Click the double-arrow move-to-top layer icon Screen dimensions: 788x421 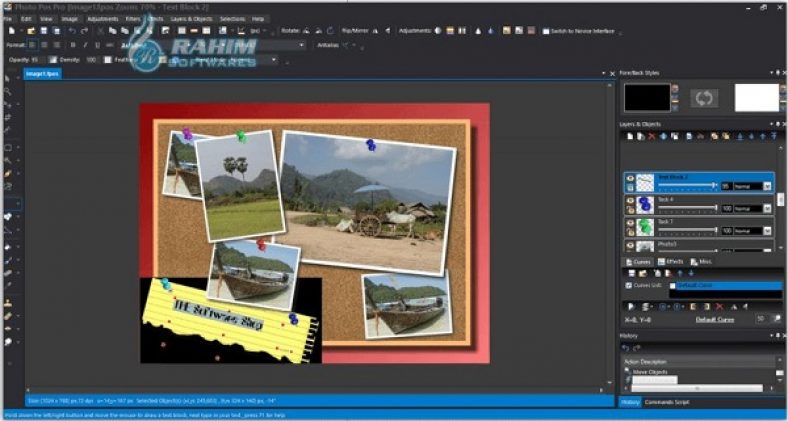point(773,136)
